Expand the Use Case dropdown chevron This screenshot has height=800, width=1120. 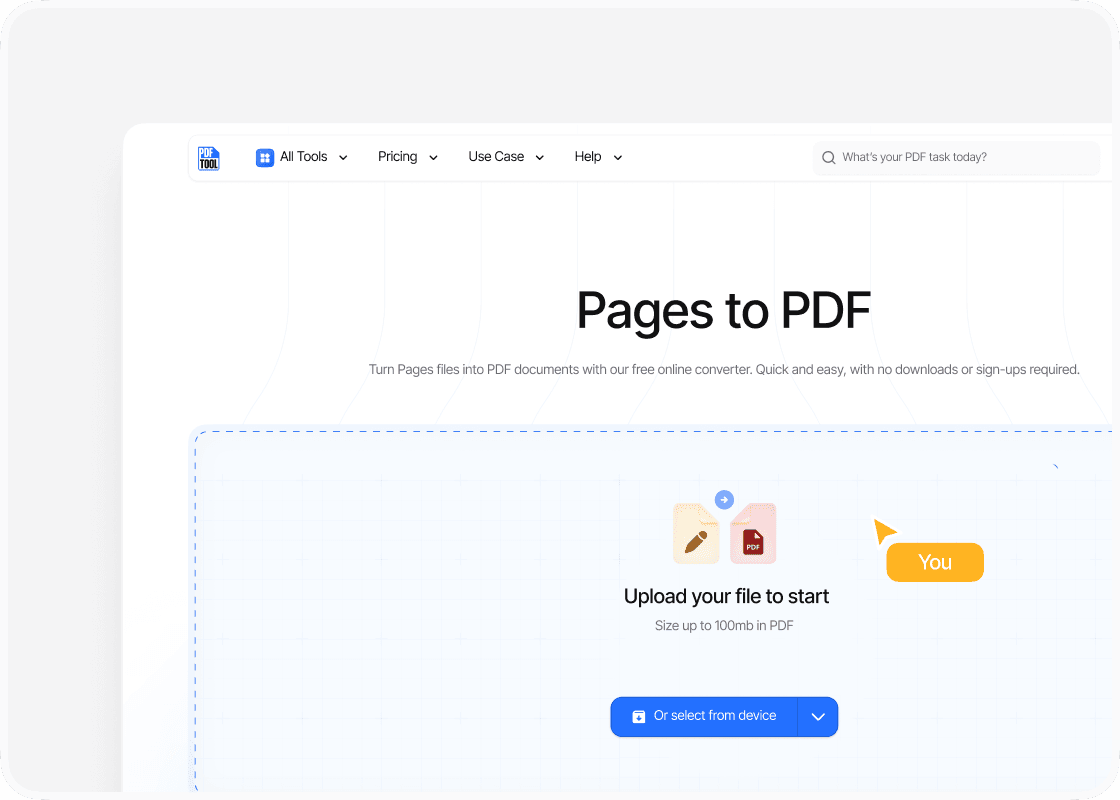(540, 158)
